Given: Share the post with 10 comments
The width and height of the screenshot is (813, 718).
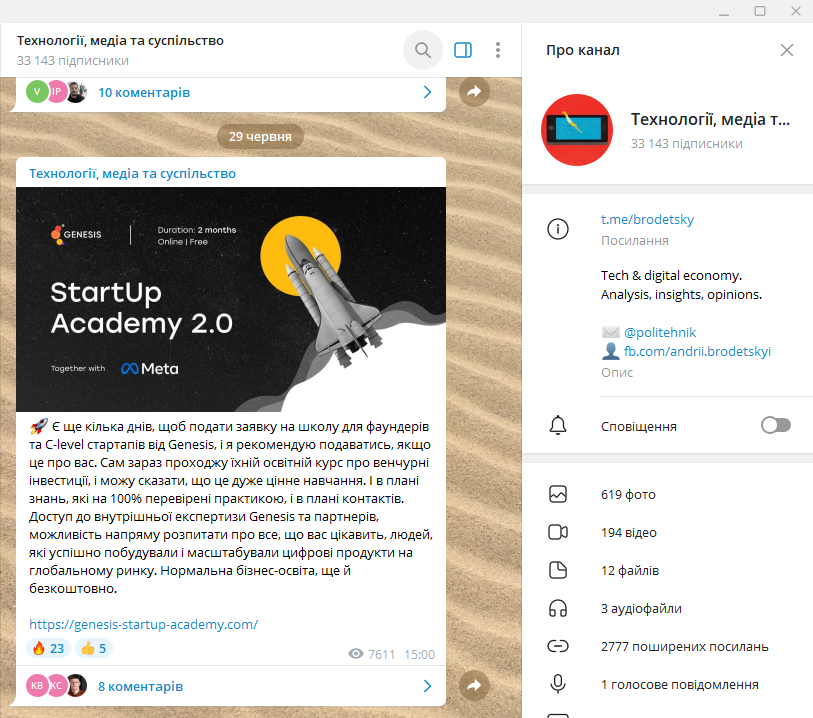Looking at the screenshot, I should coord(474,92).
